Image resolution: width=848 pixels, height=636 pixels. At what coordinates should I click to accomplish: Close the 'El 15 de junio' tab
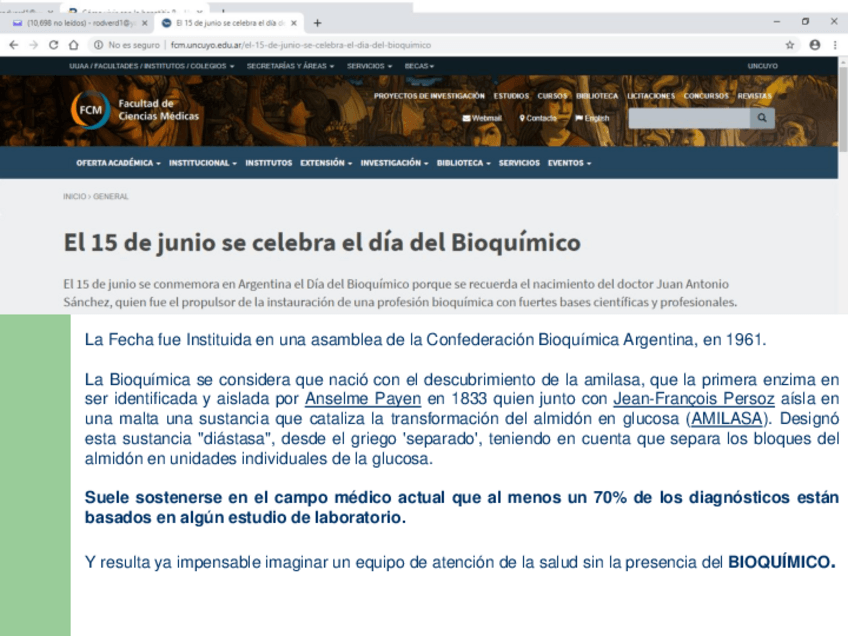(294, 23)
